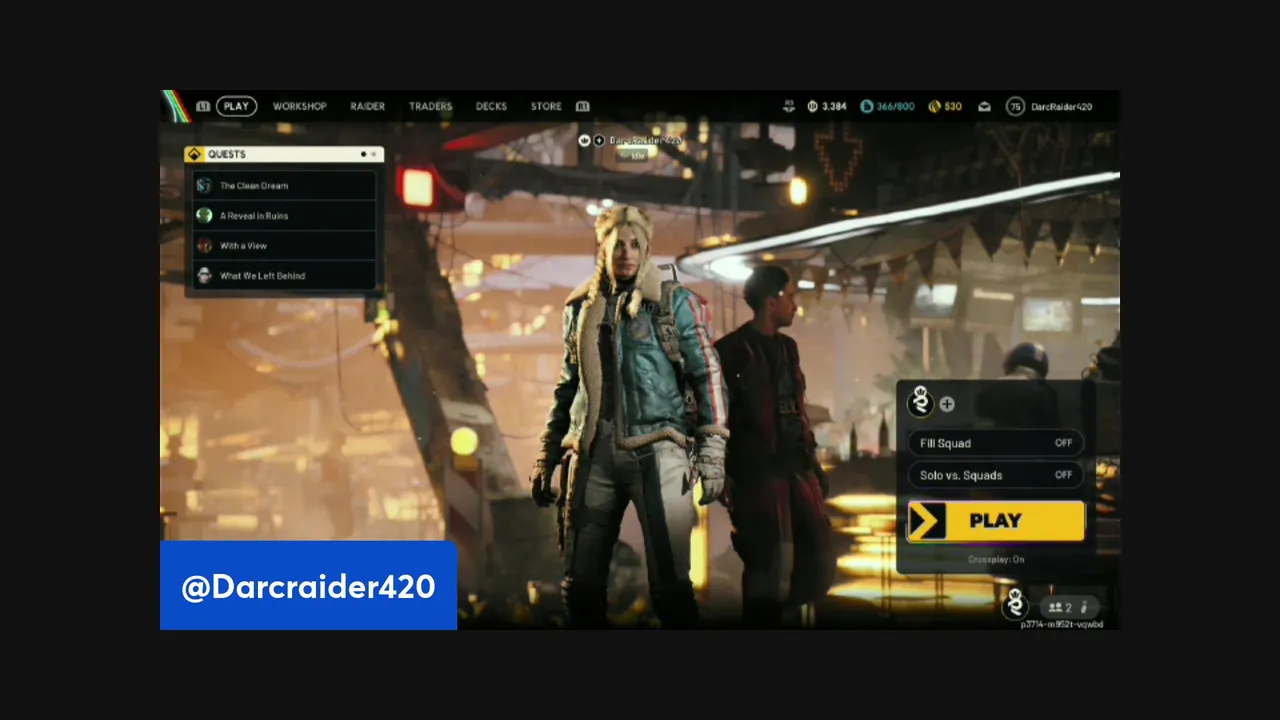This screenshot has height=720, width=1280.
Task: Click the party leader badge above character
Action: (599, 140)
